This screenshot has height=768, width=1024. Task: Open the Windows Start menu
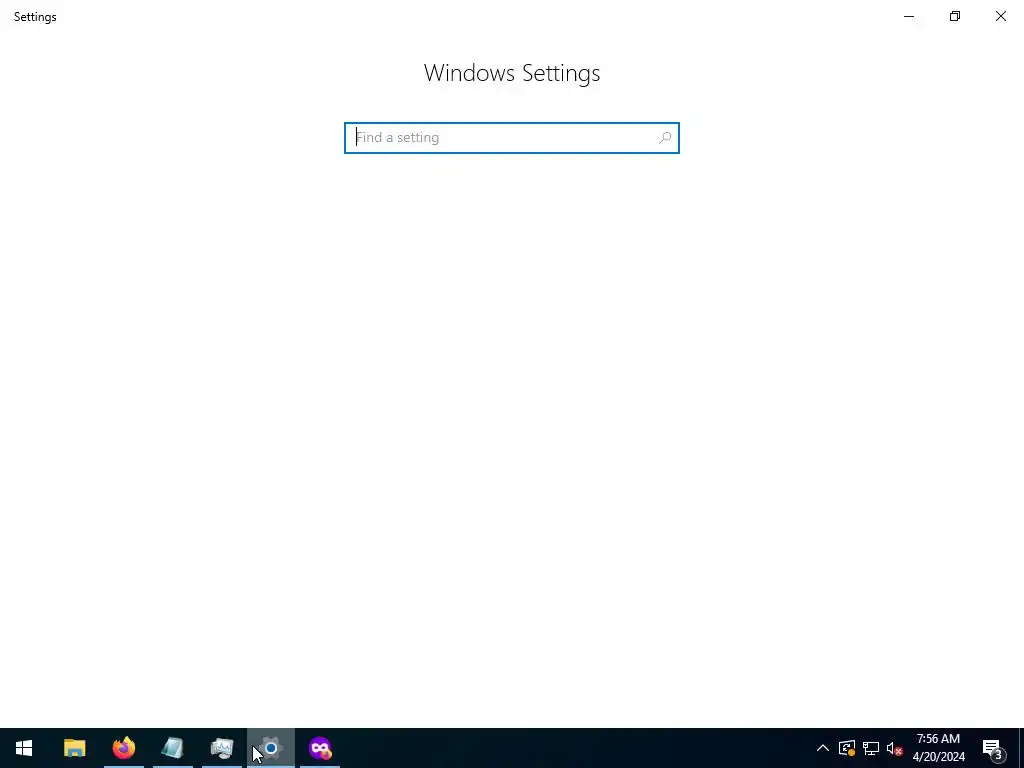click(x=24, y=748)
